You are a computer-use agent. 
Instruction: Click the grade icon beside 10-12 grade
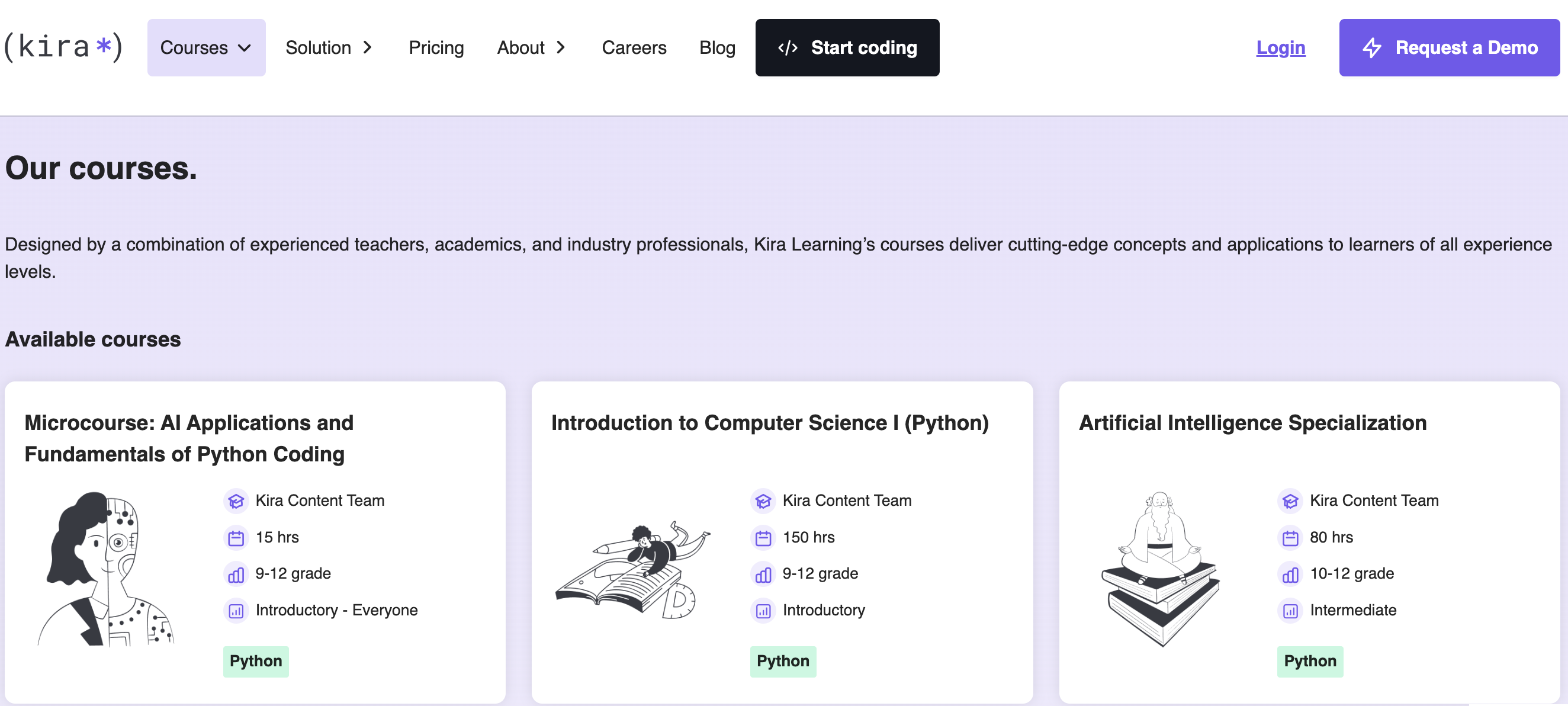point(1289,575)
